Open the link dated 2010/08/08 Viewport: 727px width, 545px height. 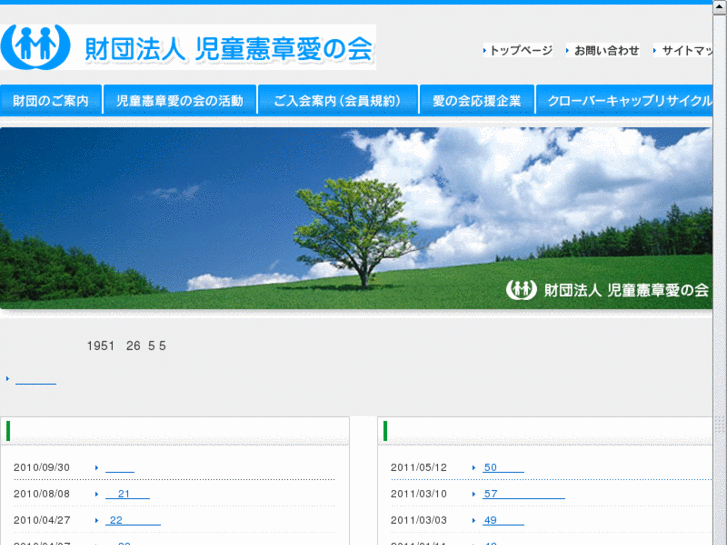point(127,493)
